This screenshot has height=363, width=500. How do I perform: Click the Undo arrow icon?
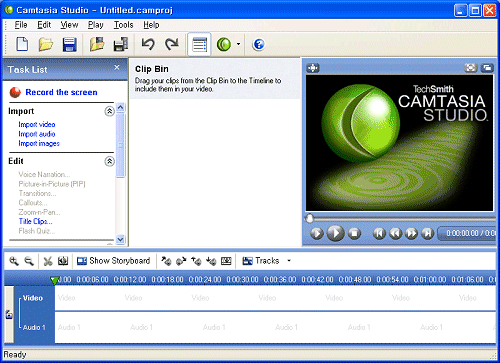pos(148,44)
